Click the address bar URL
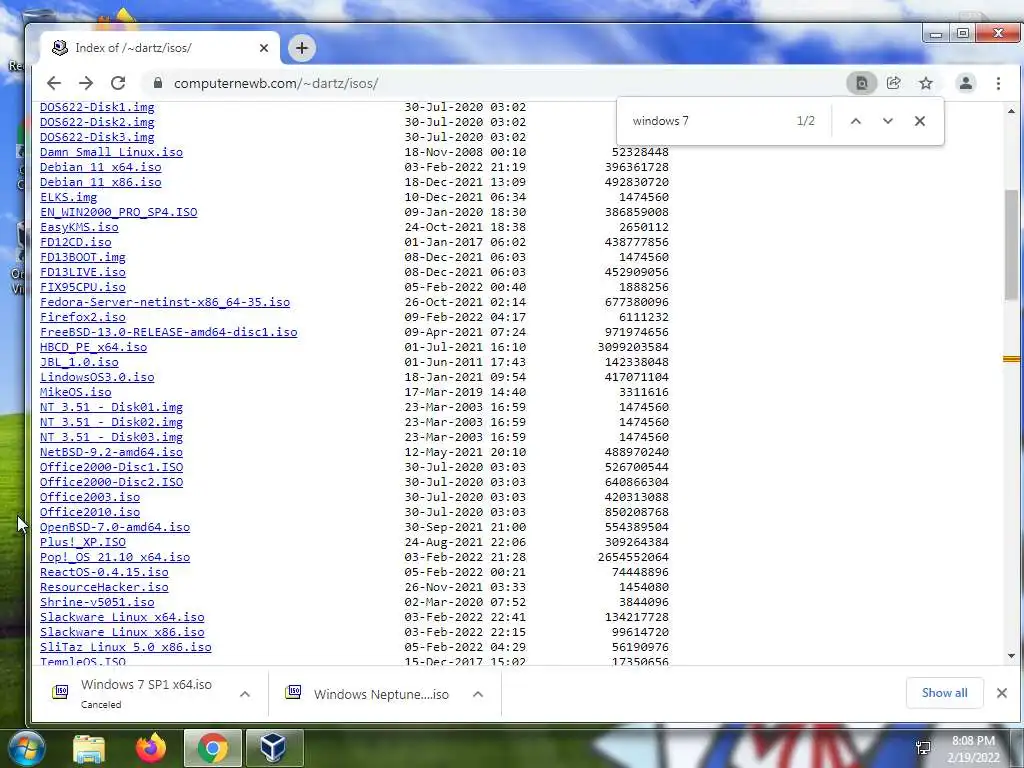Viewport: 1024px width, 768px height. (x=276, y=83)
